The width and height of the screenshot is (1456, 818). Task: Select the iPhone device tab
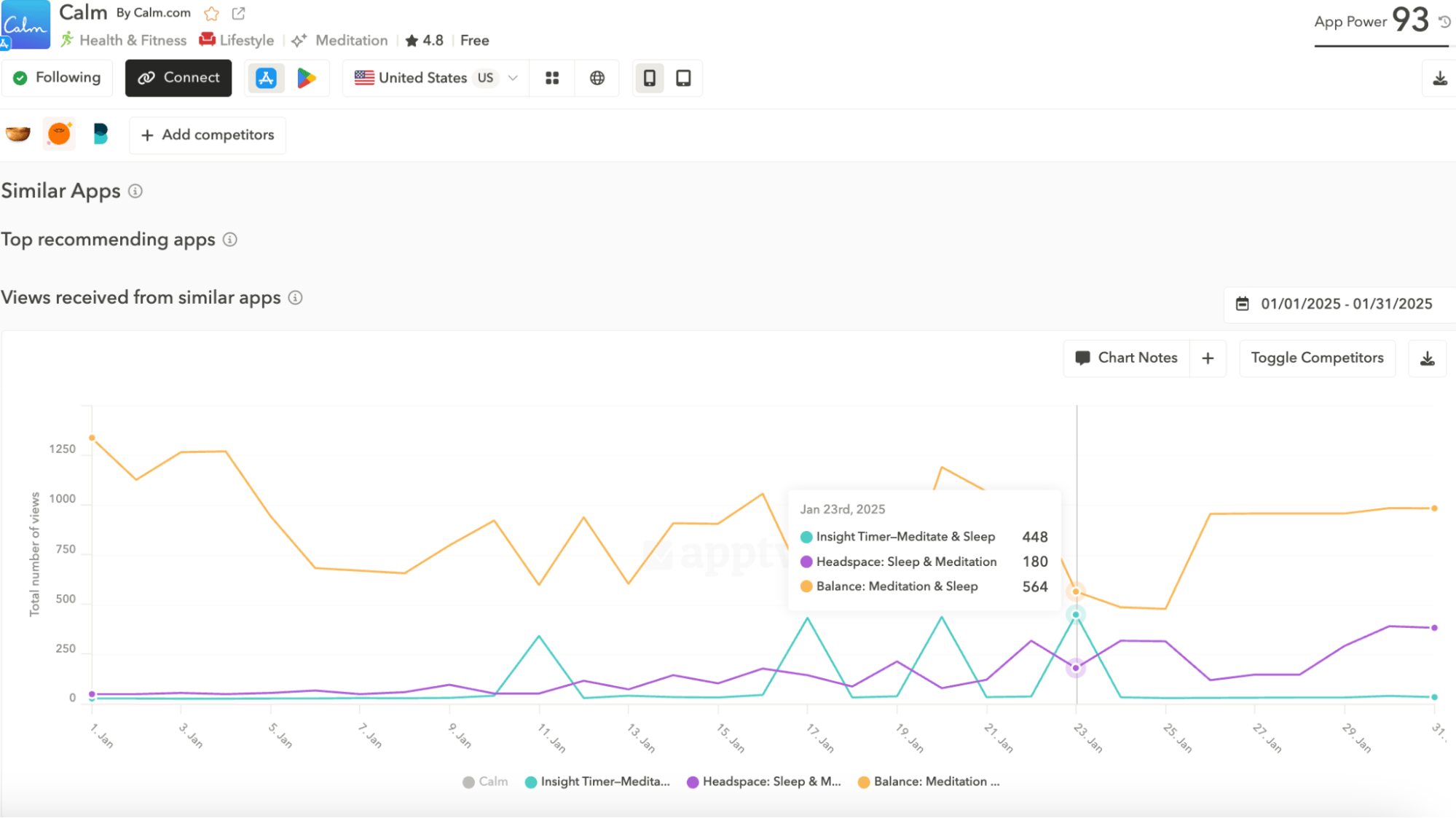coord(649,78)
